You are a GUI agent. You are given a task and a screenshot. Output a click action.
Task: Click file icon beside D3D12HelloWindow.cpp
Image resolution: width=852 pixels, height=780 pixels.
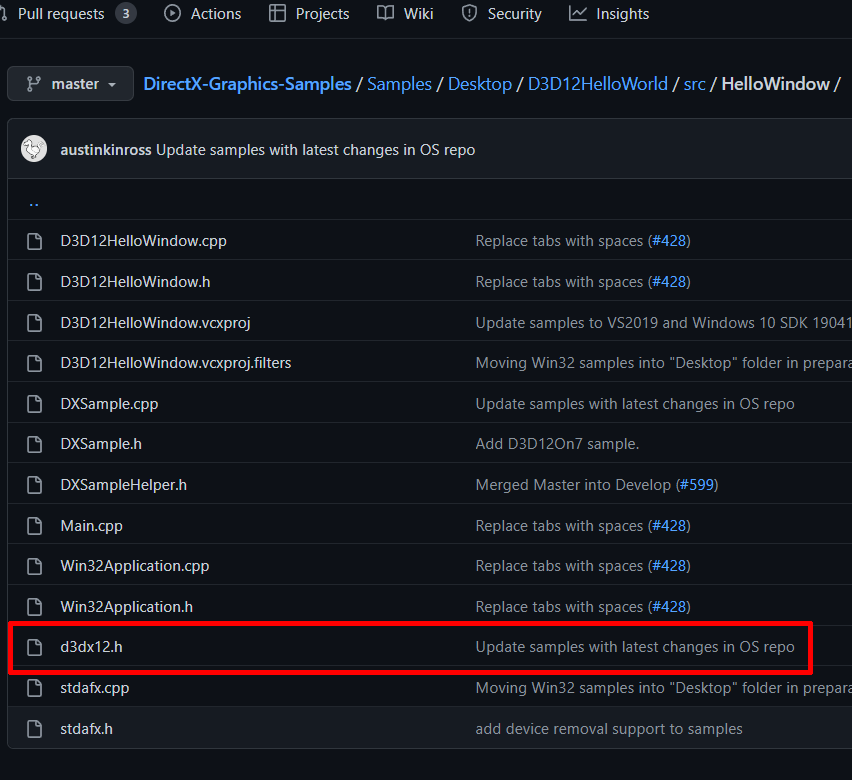click(34, 241)
